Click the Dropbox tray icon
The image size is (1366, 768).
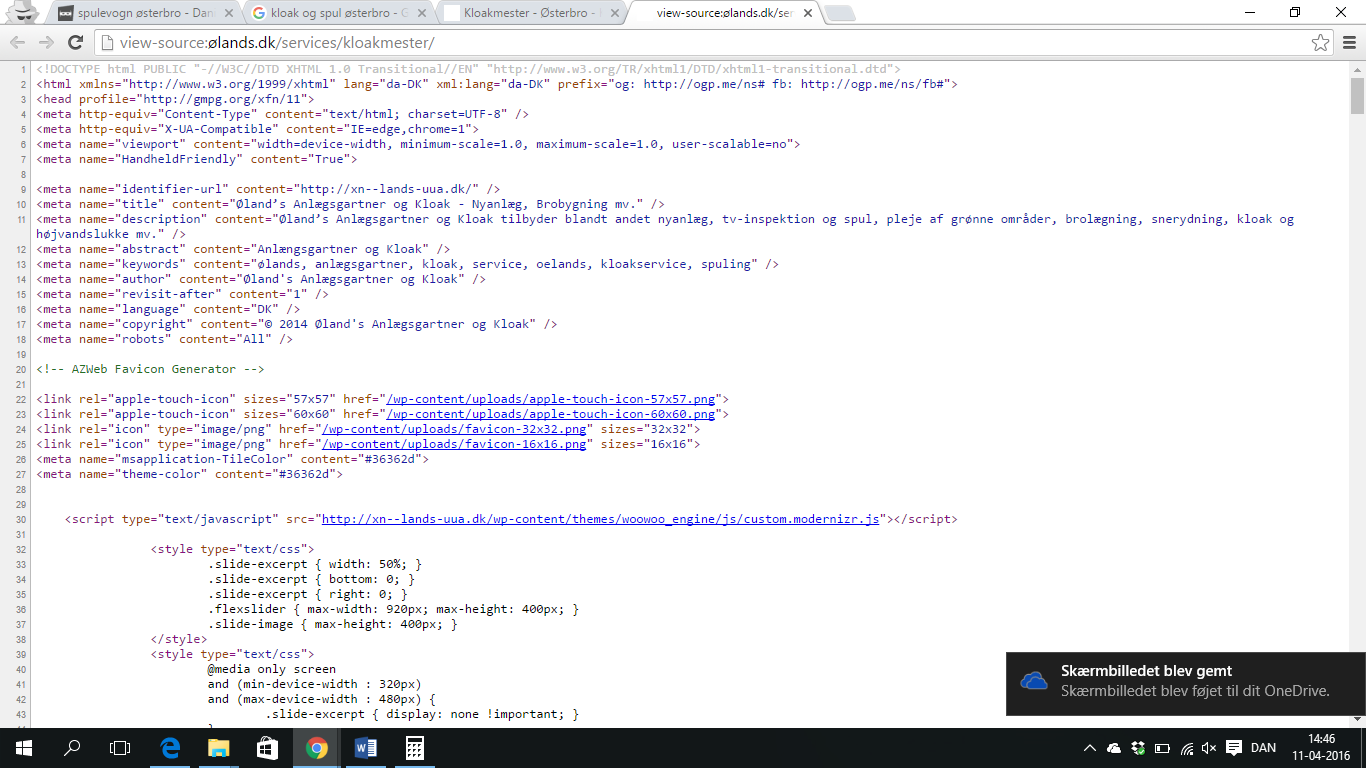pos(1138,748)
